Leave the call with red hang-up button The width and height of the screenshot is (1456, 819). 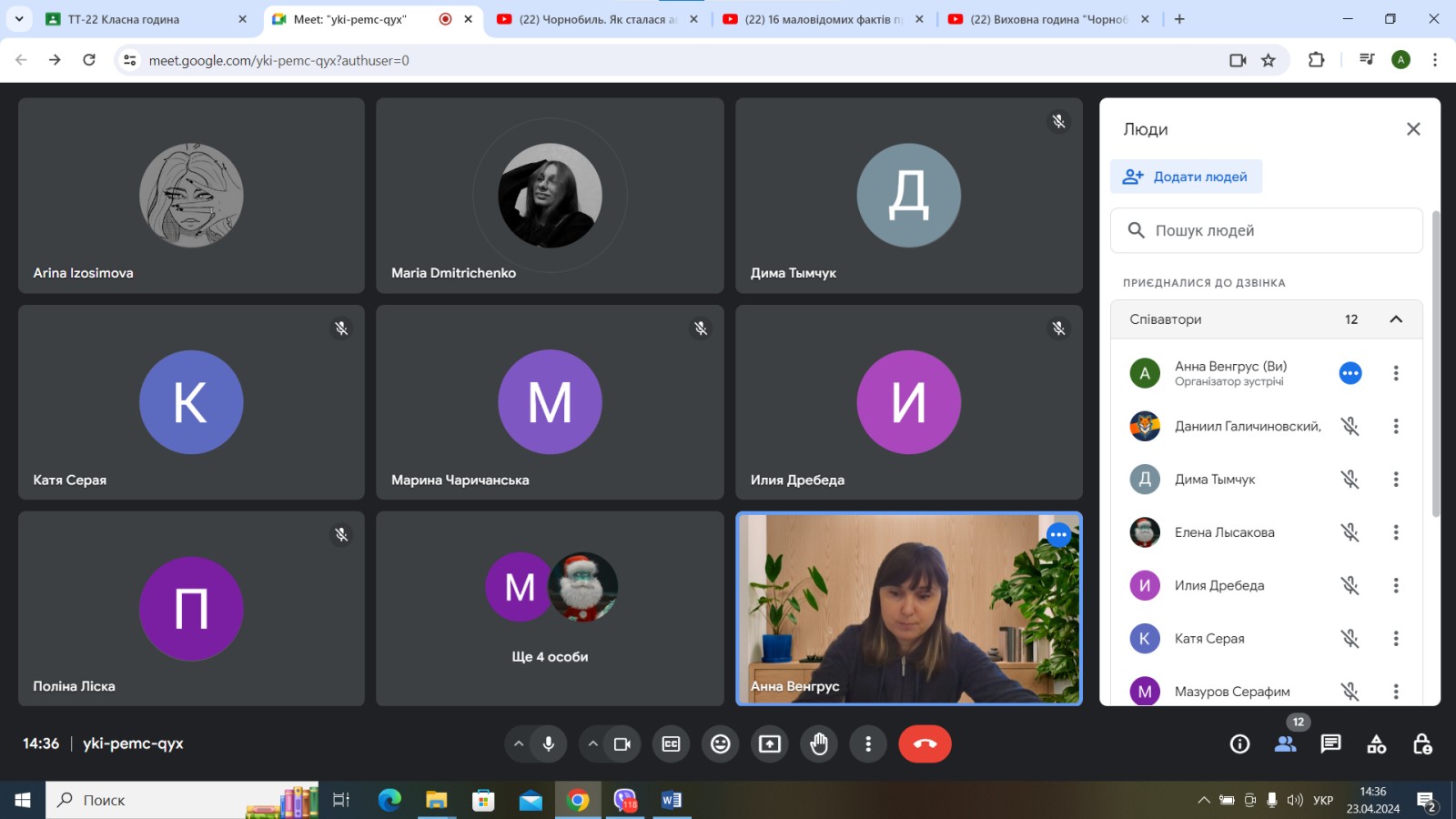[925, 744]
